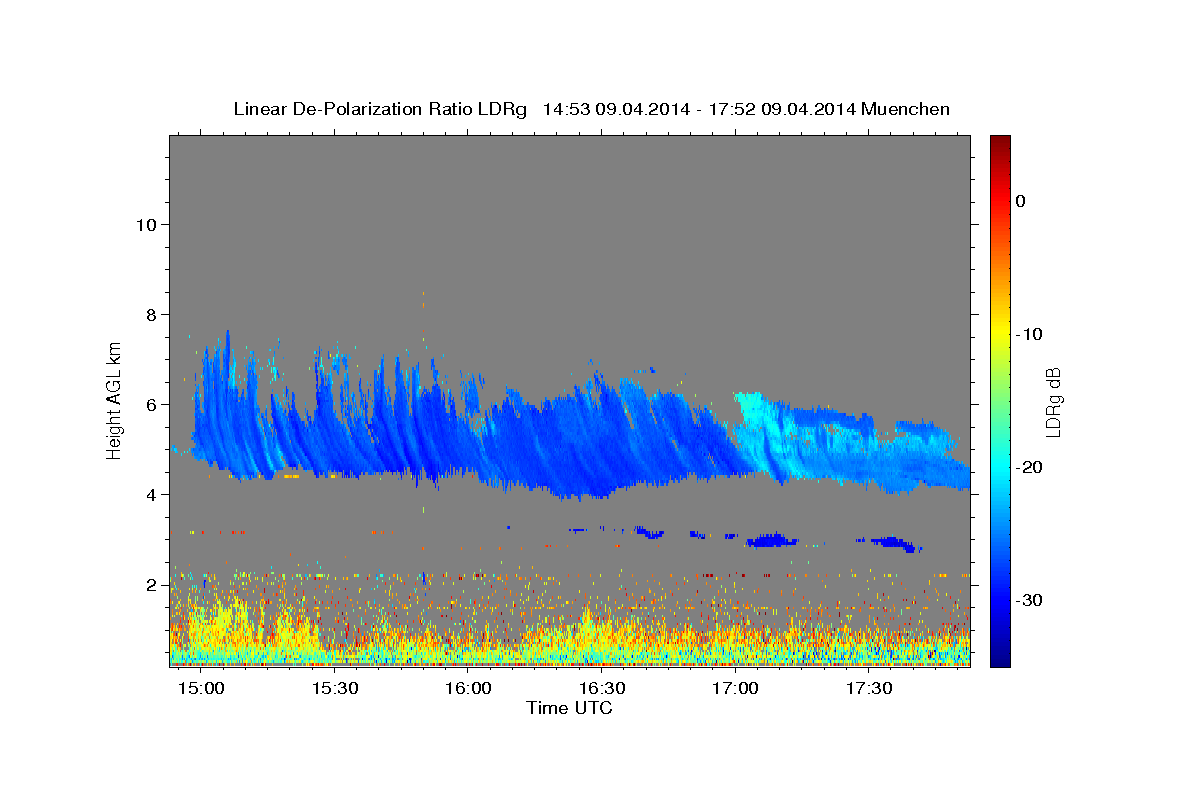1200x800 pixels.
Task: Click the height tick label 2
Action: pyautogui.click(x=152, y=584)
